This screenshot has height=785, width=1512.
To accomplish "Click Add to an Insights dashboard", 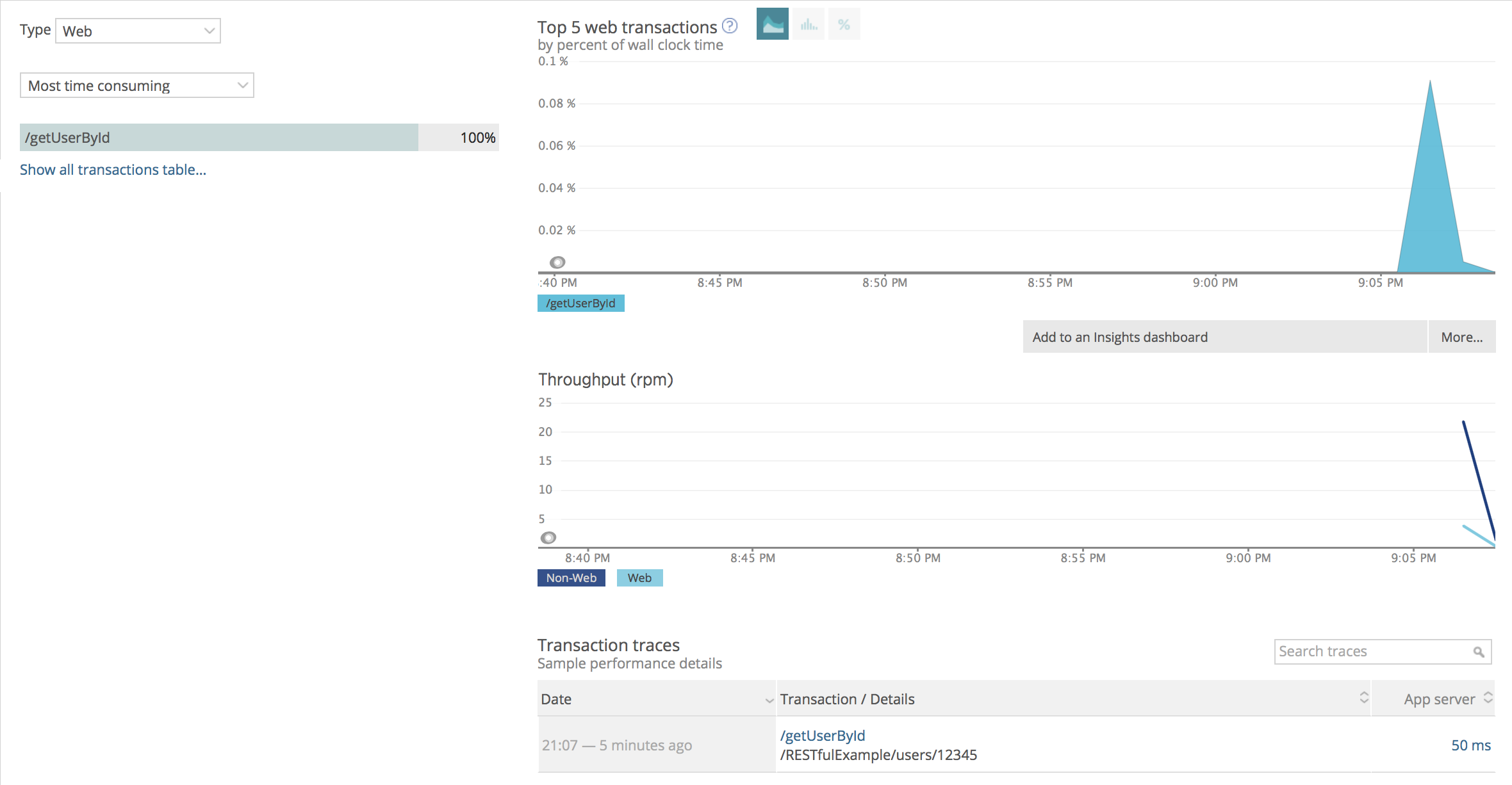I will point(1225,337).
